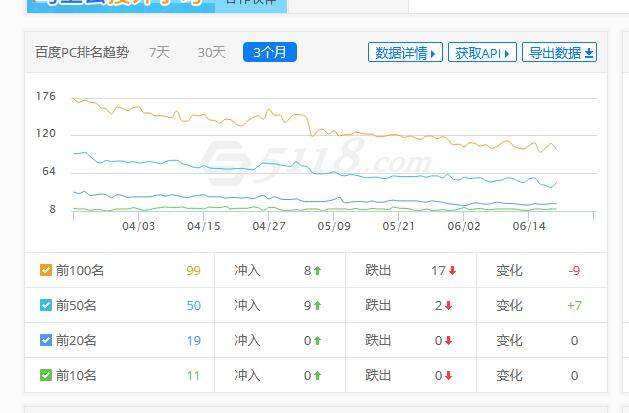The image size is (629, 413).
Task: Click the 获取API button
Action: 482,53
